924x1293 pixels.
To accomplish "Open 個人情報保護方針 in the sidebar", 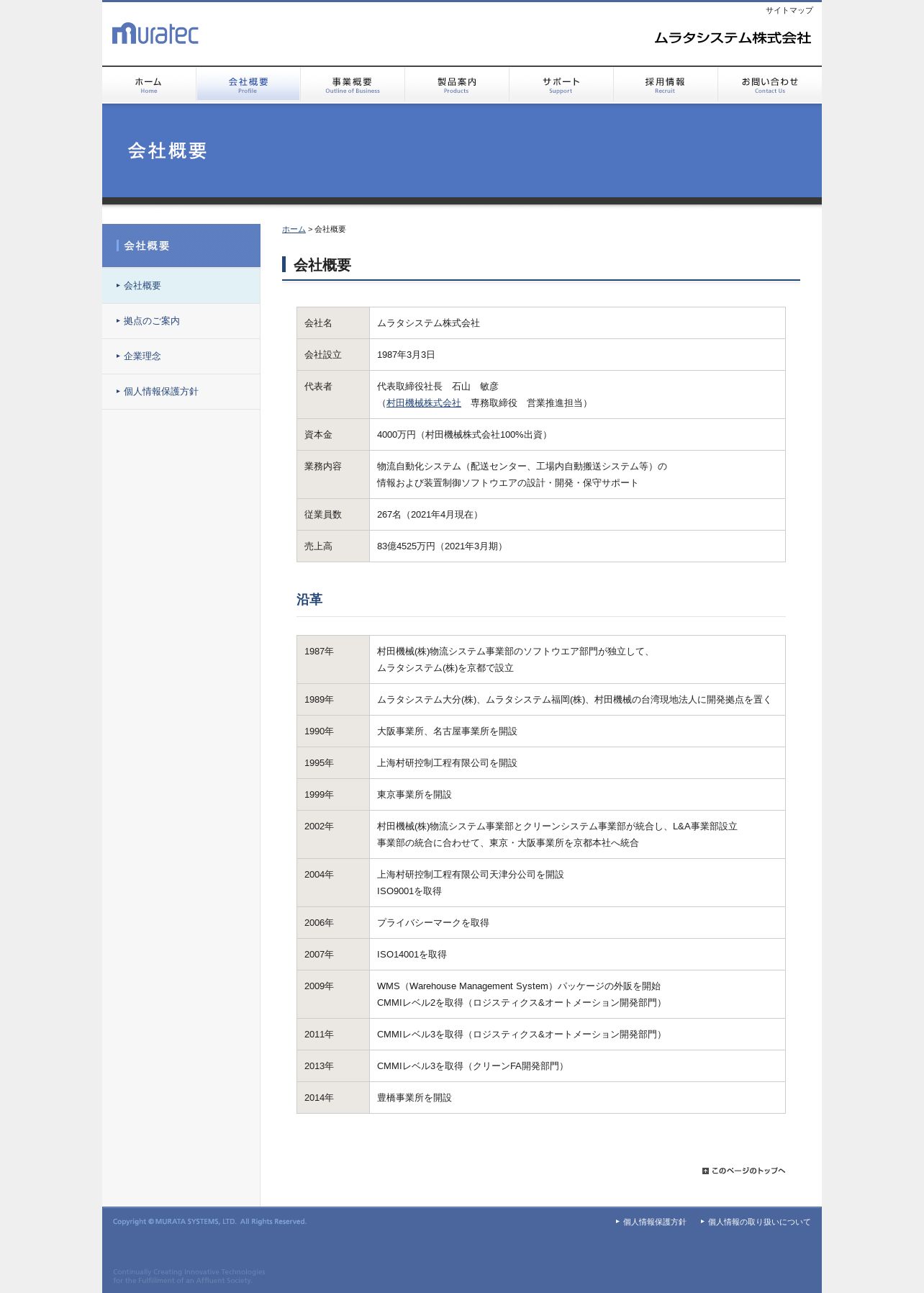I will coord(181,392).
